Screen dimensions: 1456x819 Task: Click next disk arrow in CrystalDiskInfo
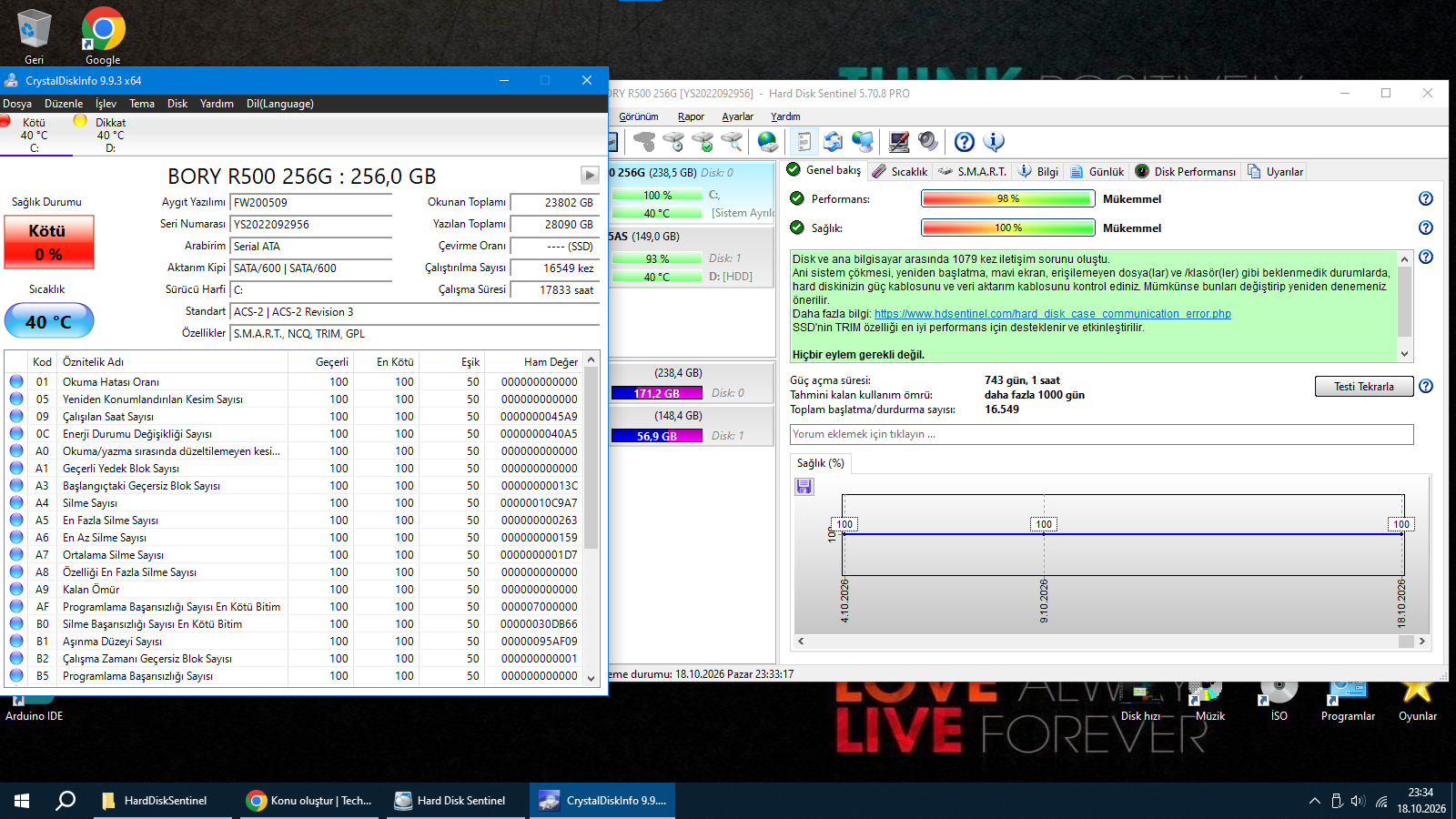coord(590,175)
